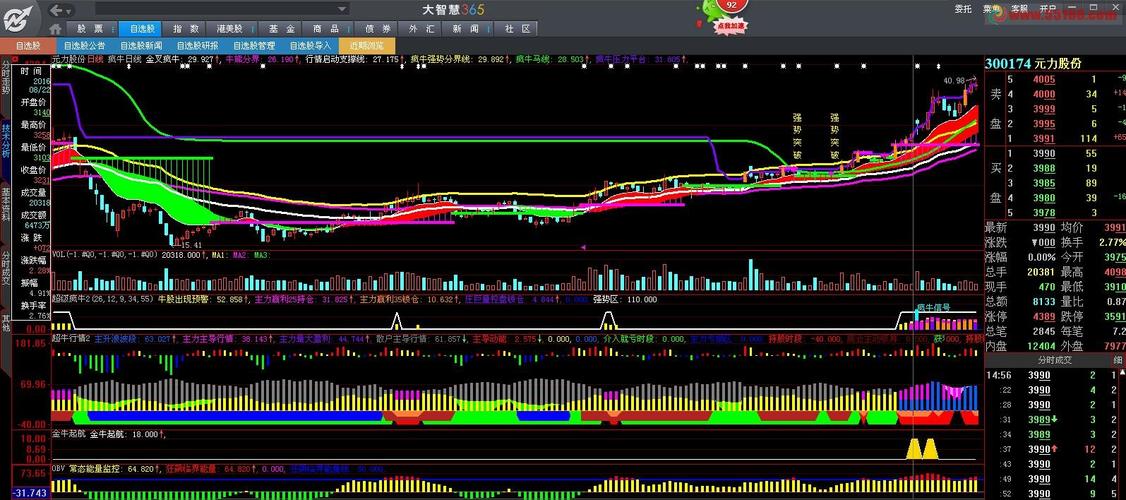Viewport: 1126px width, 500px height.
Task: Click the VOL indicator label
Action: pos(59,254)
